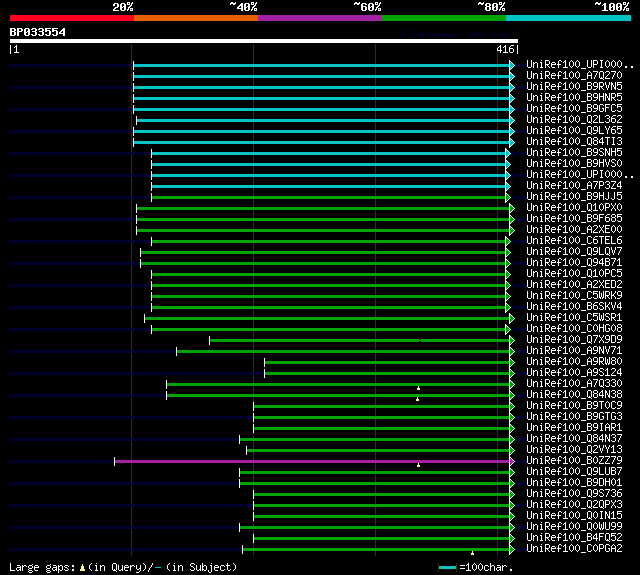This screenshot has width=640, height=575.
Task: Click the UniRef100_B6SKV4 label
Action: (x=574, y=307)
